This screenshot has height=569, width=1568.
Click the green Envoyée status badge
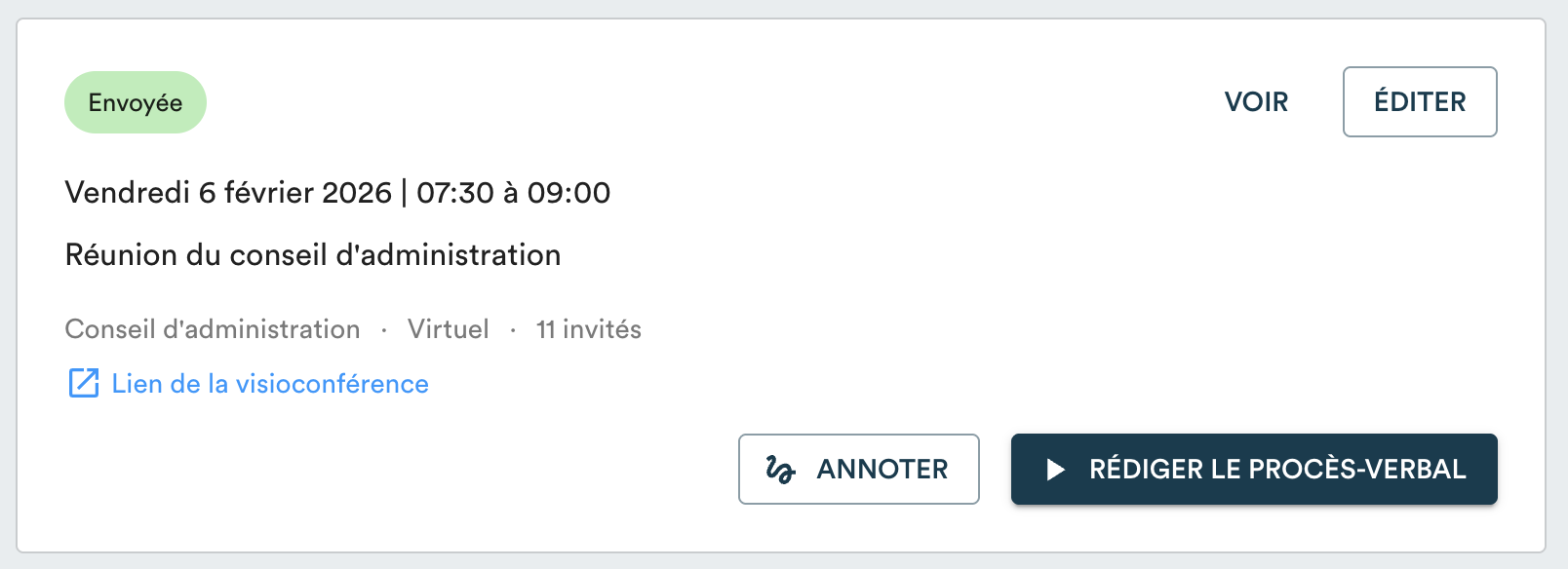[136, 102]
